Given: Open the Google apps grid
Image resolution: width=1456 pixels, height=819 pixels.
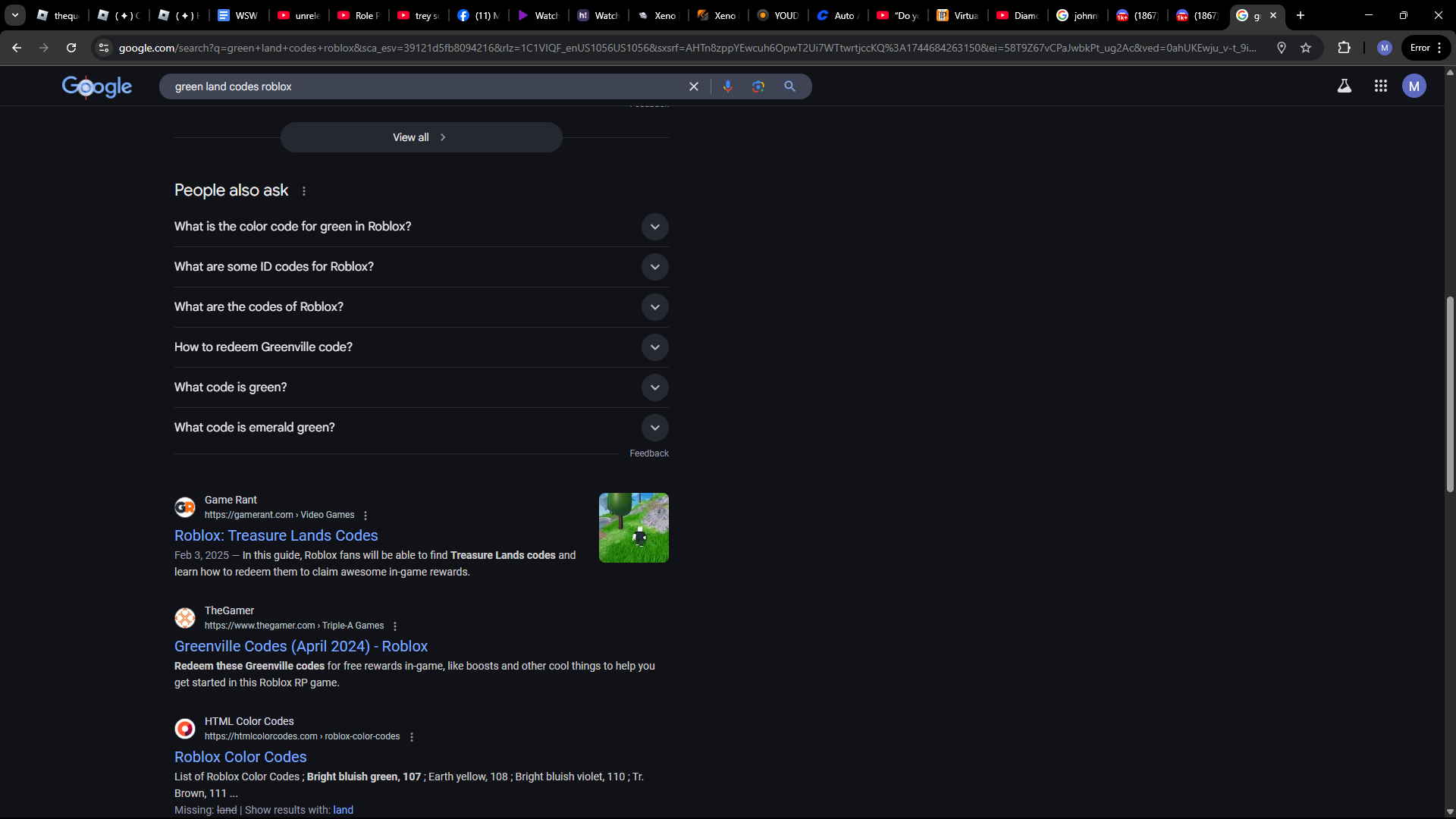Looking at the screenshot, I should [x=1380, y=86].
